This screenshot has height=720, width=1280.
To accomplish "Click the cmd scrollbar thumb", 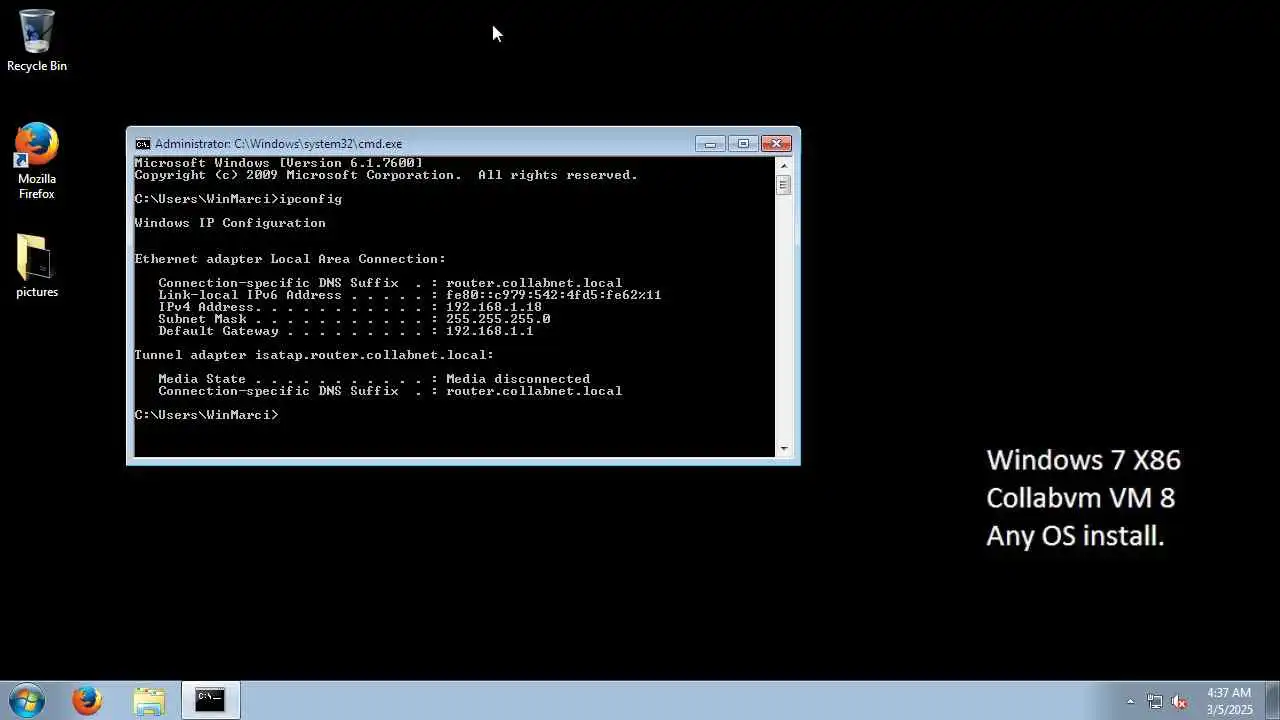I will tap(784, 185).
